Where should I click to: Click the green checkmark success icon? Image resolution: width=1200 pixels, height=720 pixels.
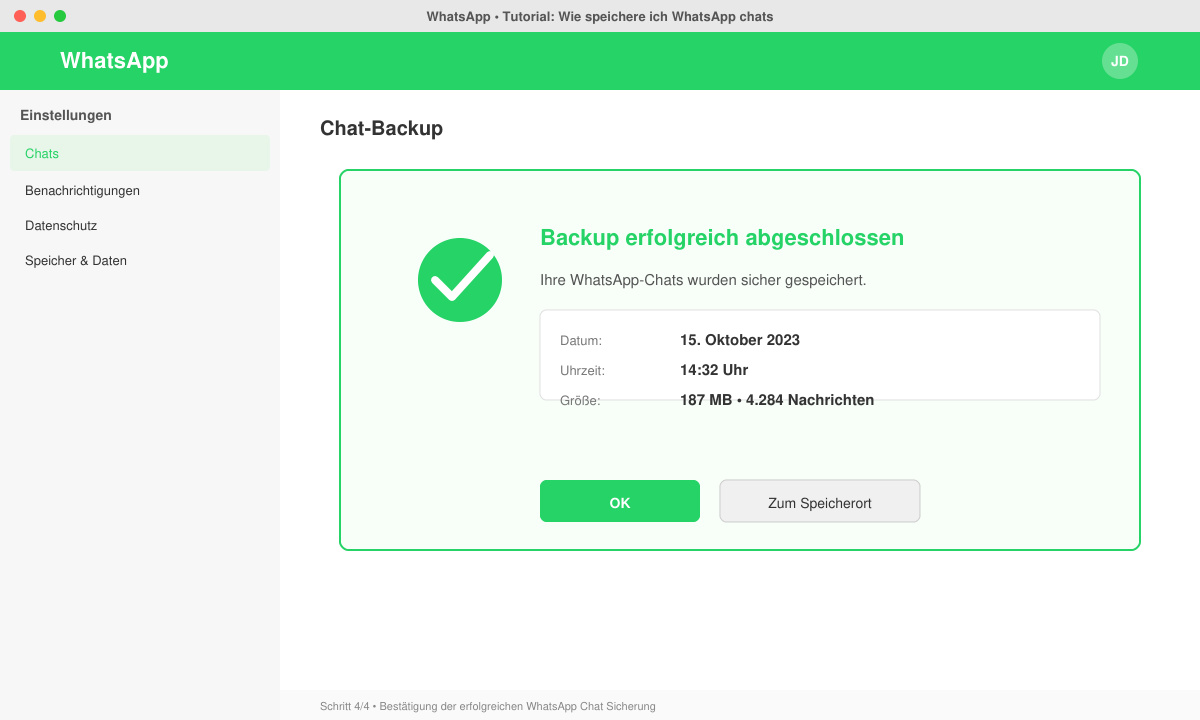tap(460, 280)
